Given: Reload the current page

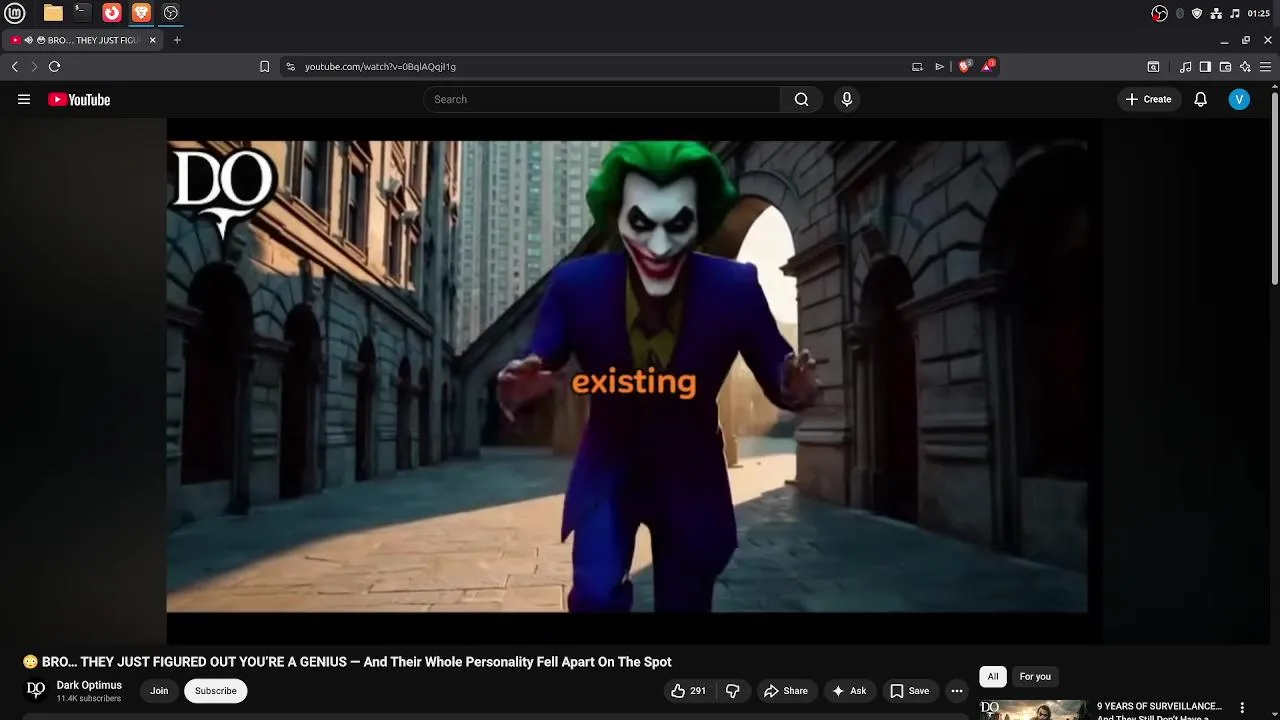Looking at the screenshot, I should (x=54, y=66).
